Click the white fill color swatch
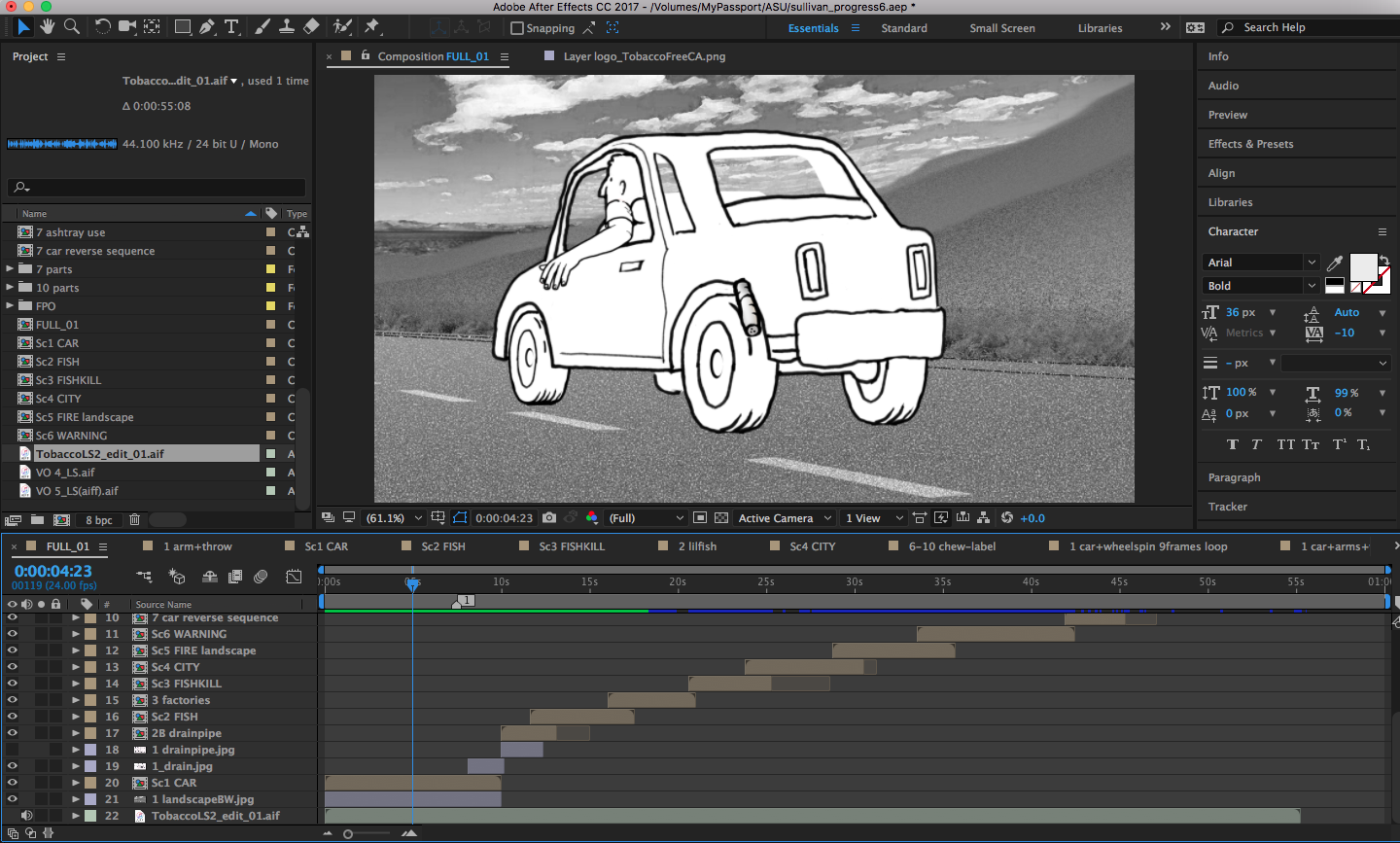The width and height of the screenshot is (1400, 843). click(x=1362, y=265)
